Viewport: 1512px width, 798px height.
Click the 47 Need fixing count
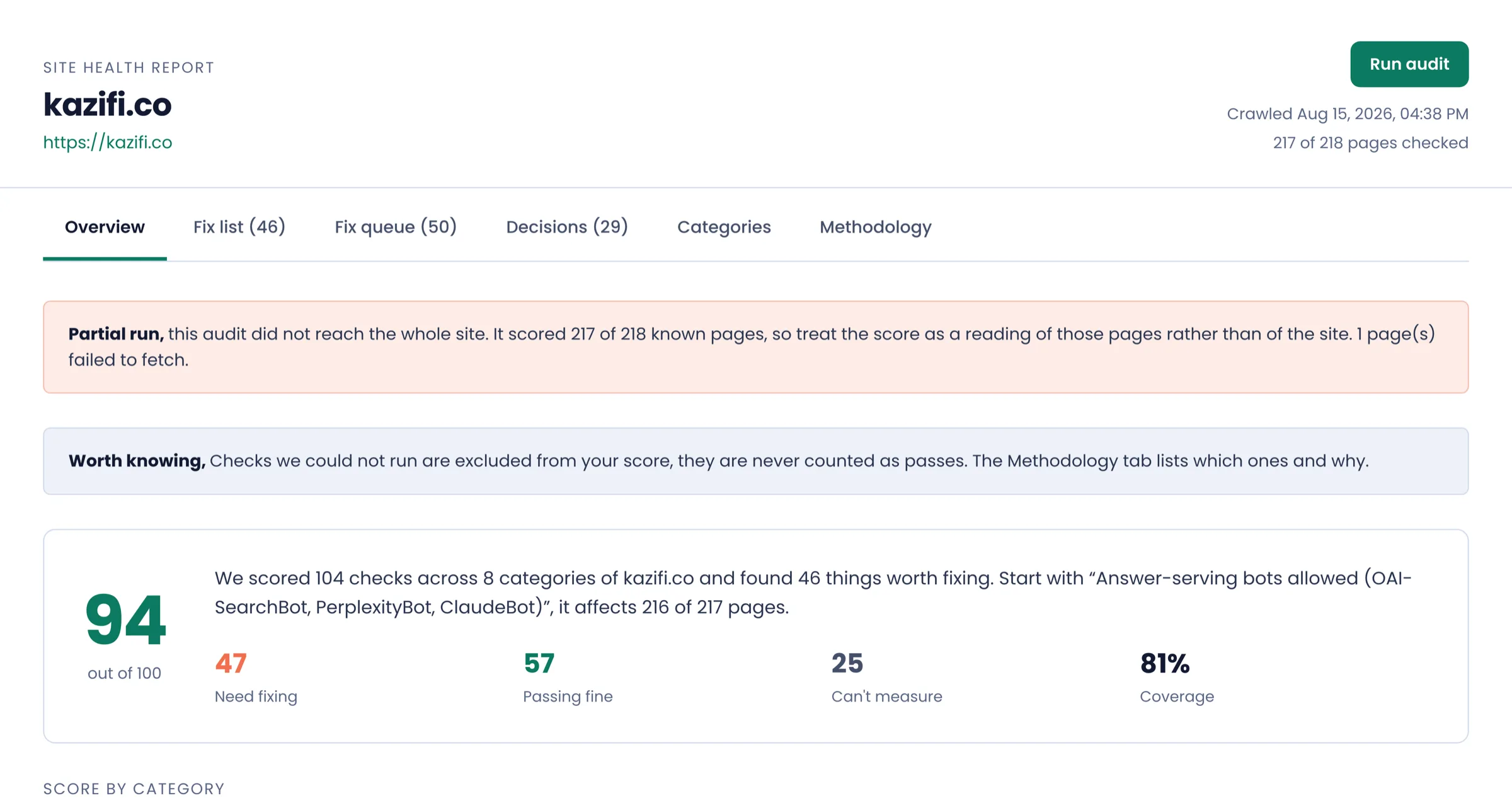[x=231, y=663]
